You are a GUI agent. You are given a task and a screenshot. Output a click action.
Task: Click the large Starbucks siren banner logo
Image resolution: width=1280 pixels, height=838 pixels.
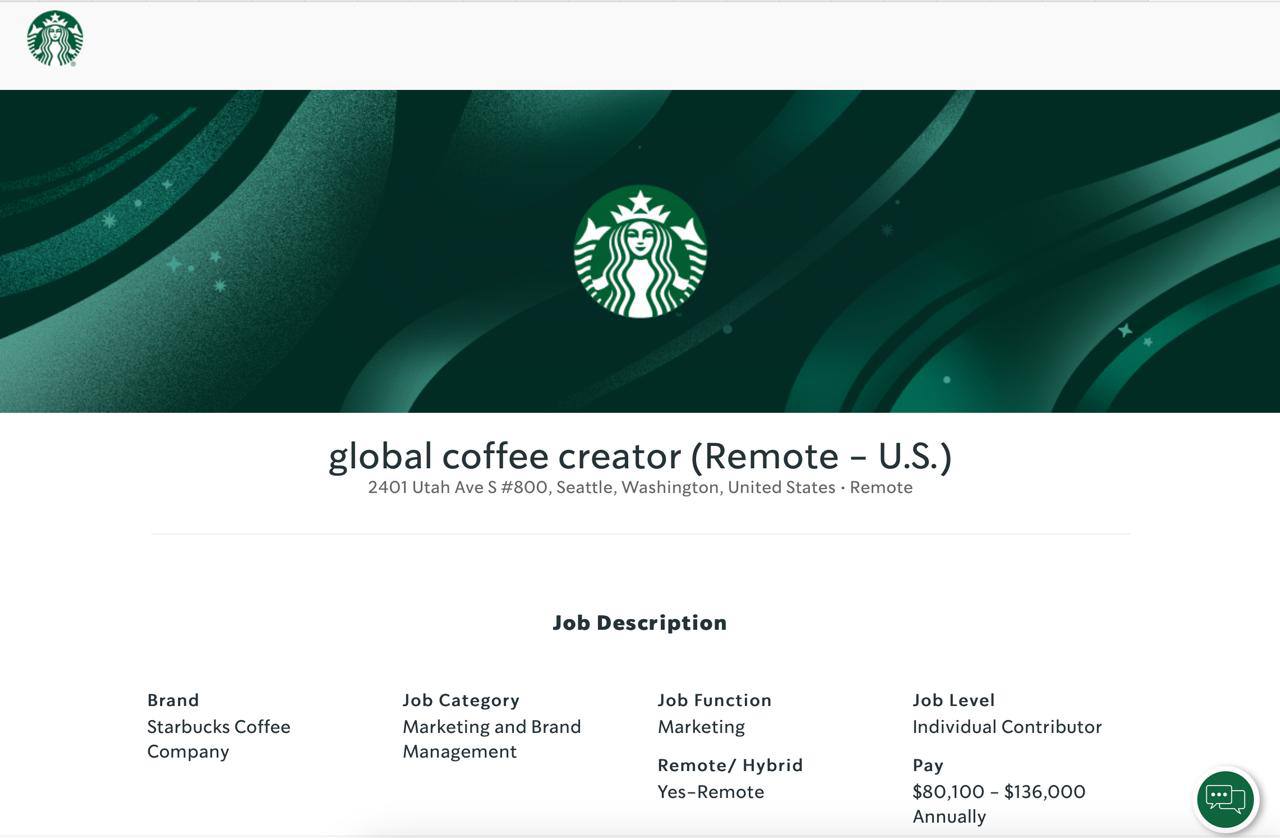(x=640, y=252)
